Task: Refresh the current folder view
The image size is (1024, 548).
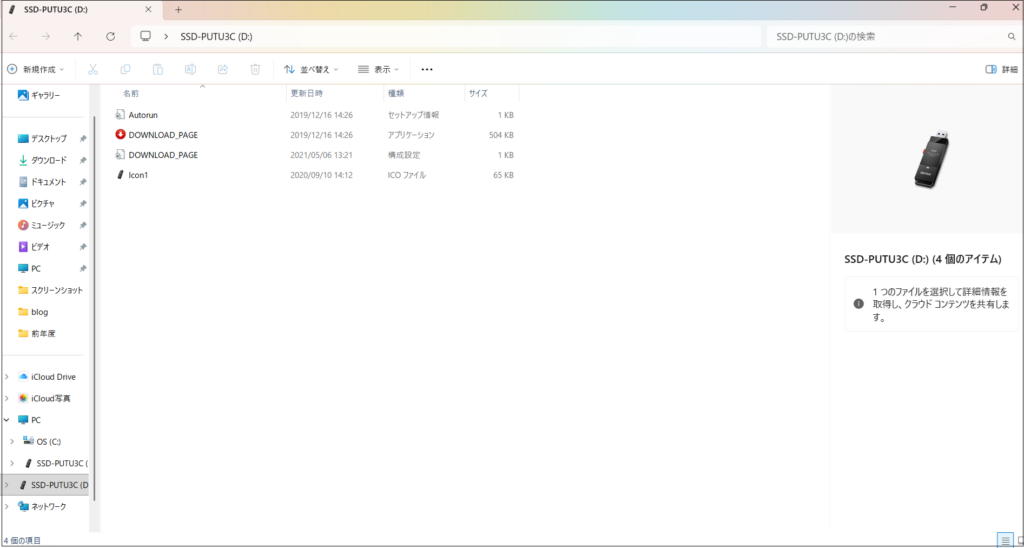Action: pyautogui.click(x=110, y=36)
